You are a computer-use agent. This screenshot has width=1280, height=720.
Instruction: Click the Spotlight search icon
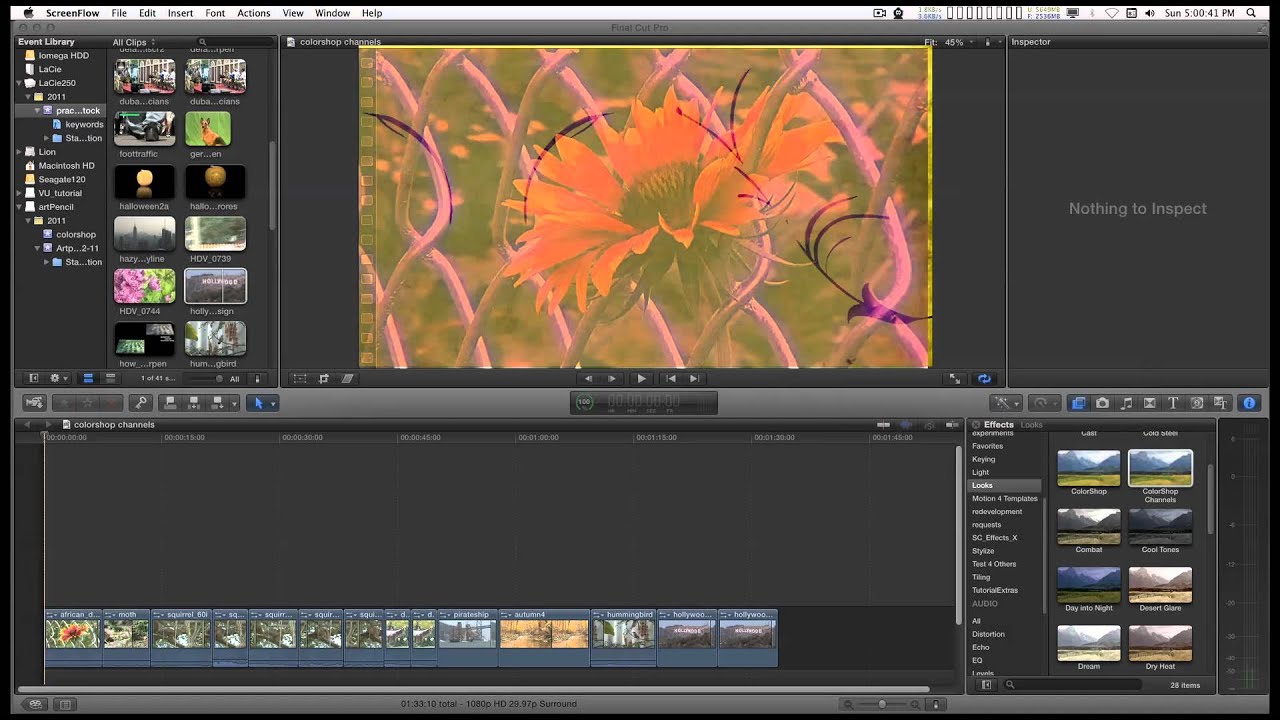(x=1249, y=13)
